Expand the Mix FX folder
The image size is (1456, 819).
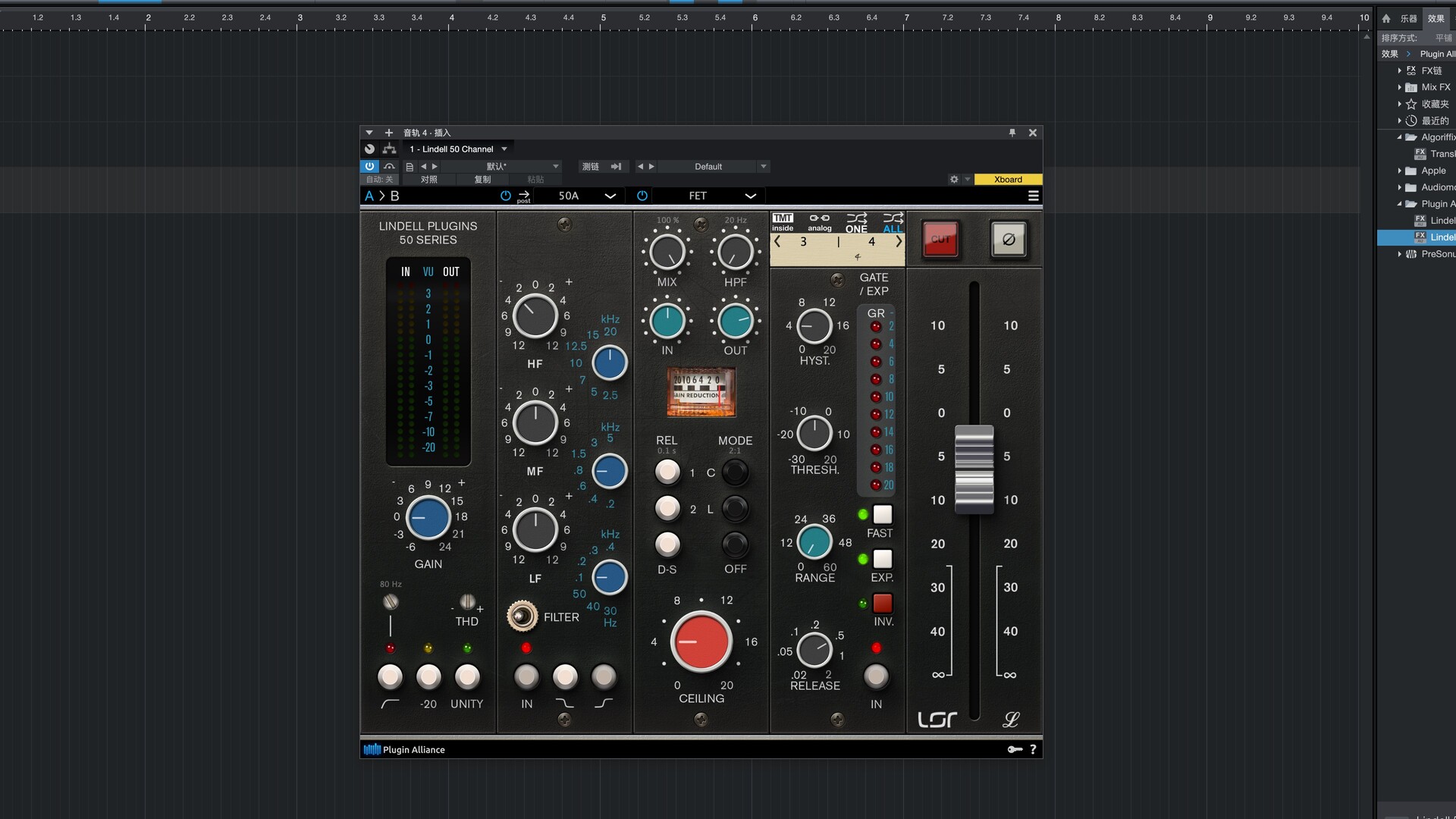1400,87
